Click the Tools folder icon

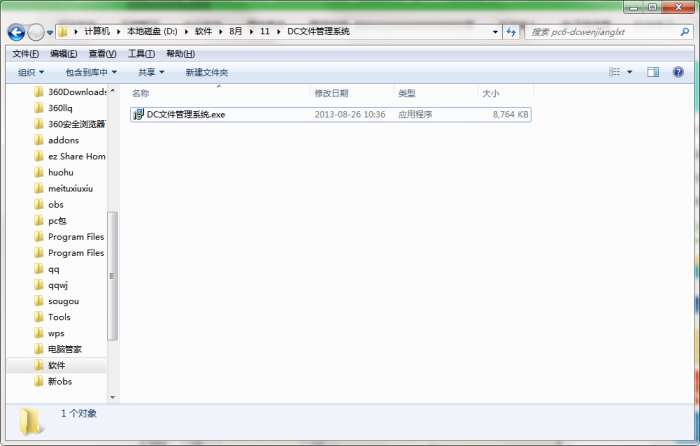coord(39,317)
